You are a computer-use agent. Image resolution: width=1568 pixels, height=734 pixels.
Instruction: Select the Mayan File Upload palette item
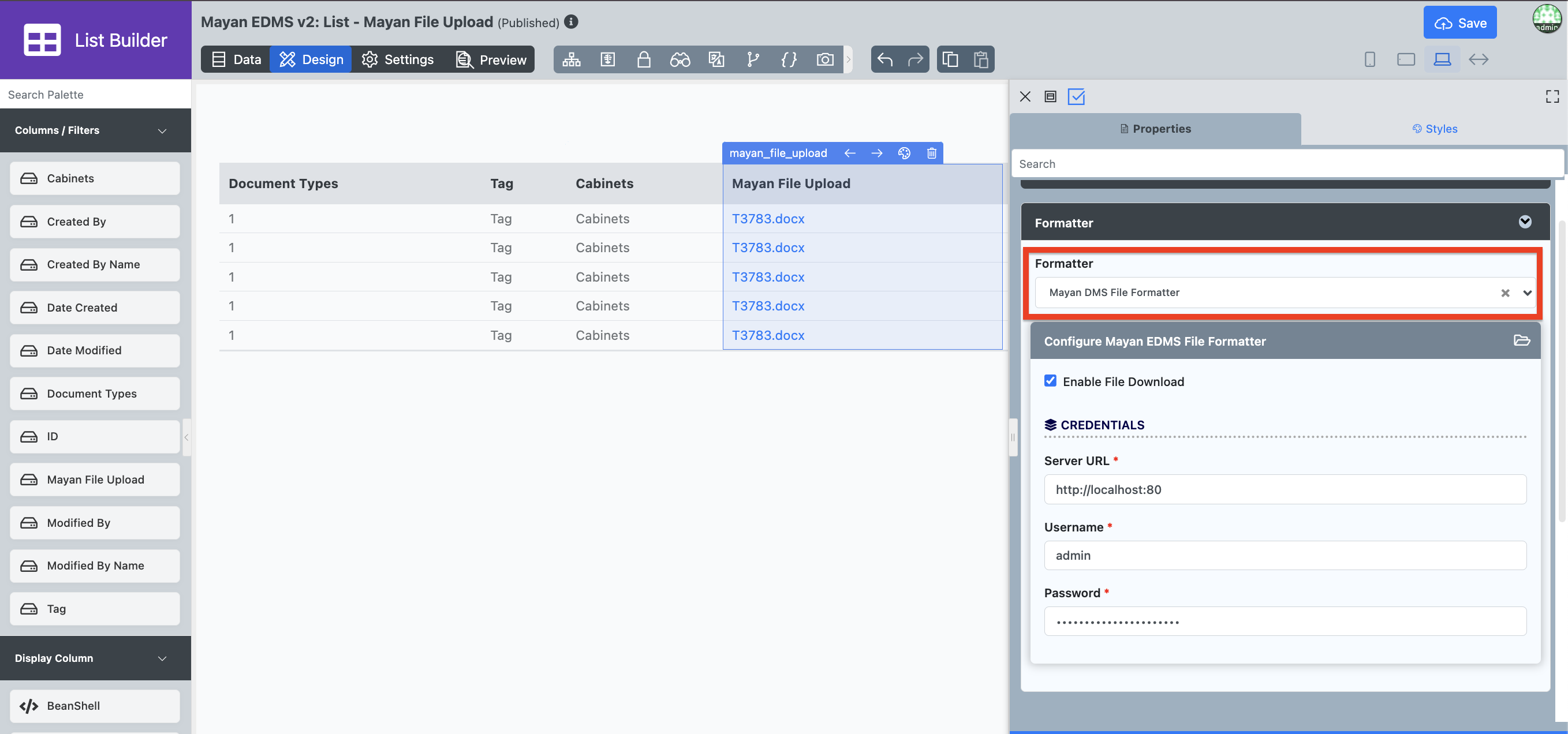pyautogui.click(x=95, y=480)
